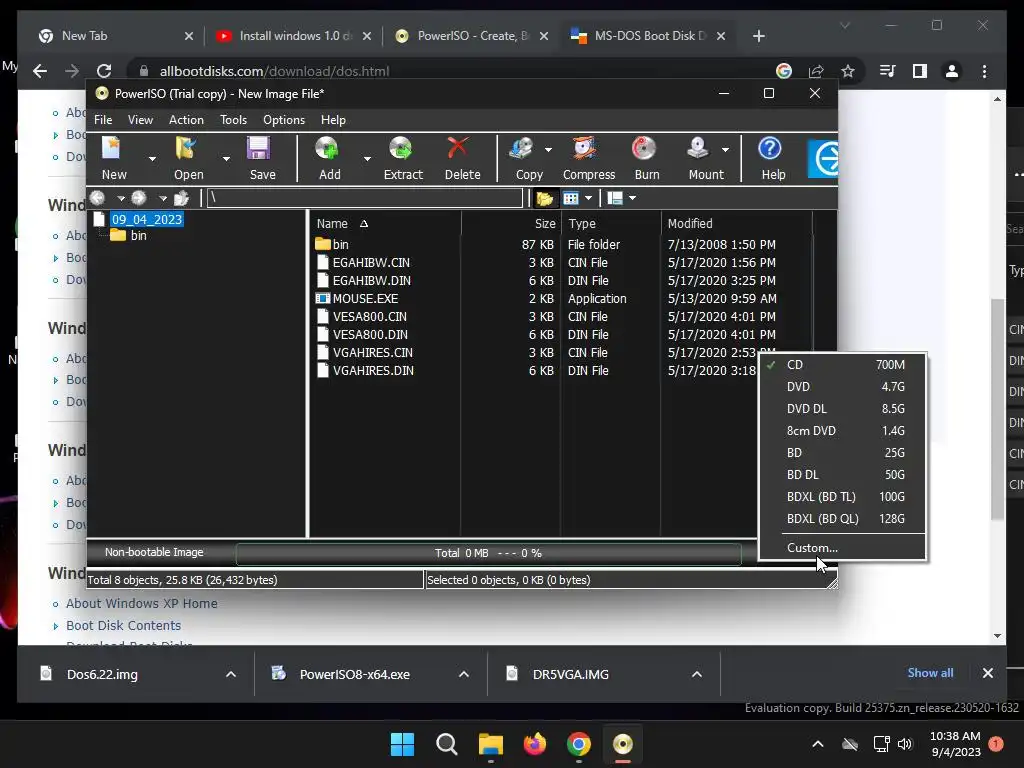Expand the New button dropdown arrow

point(152,159)
